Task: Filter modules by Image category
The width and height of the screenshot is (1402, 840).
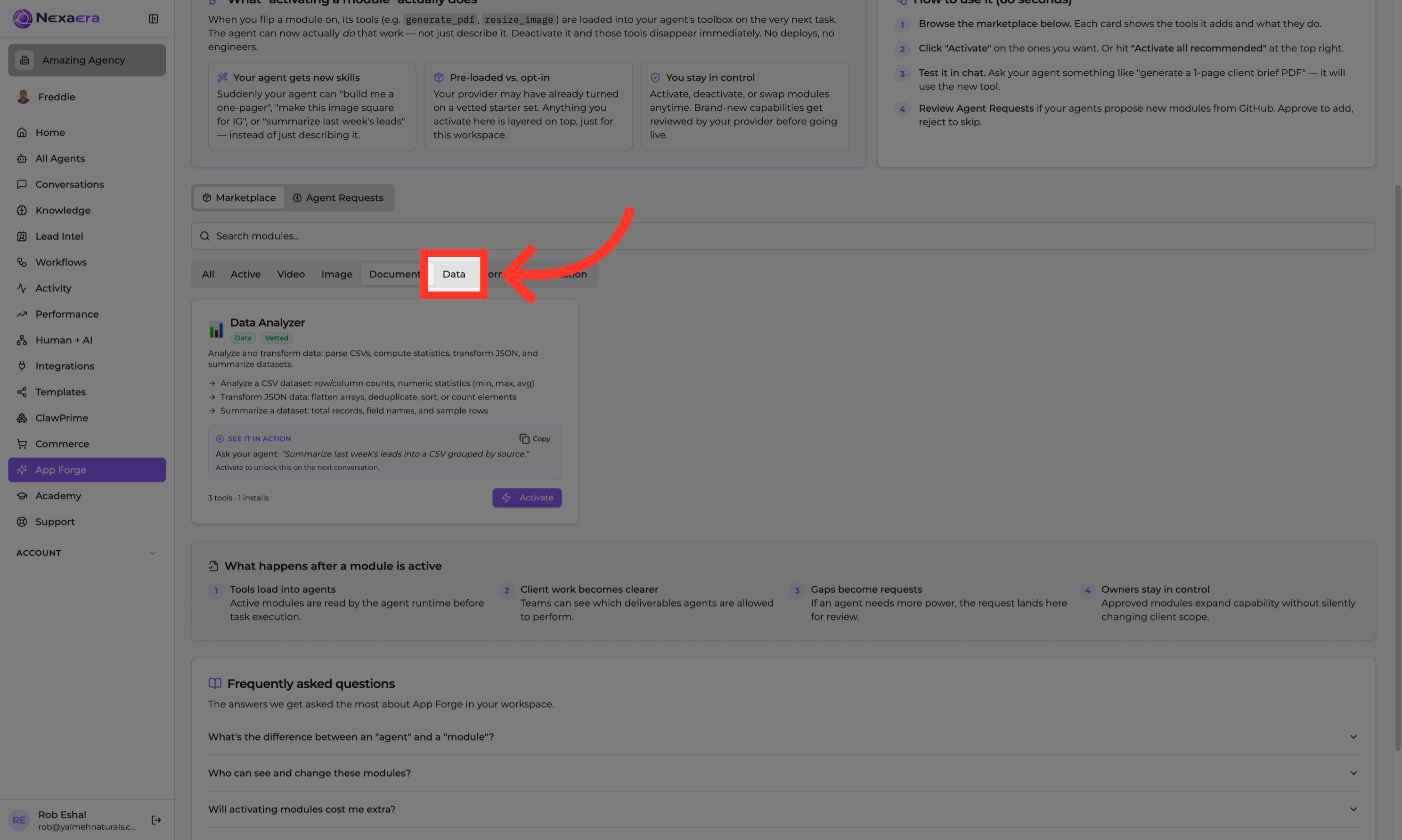Action: pos(337,275)
